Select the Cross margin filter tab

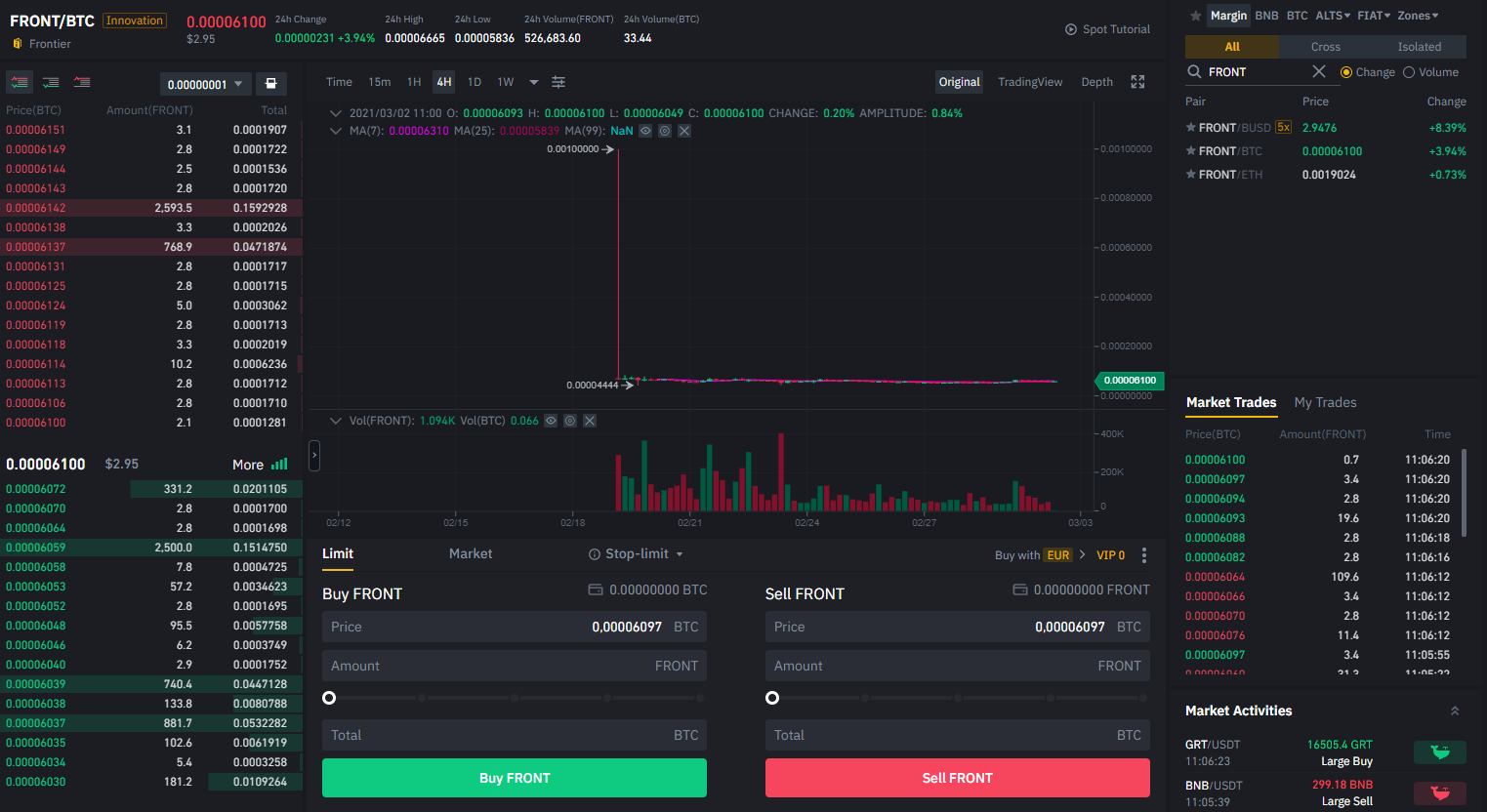click(x=1325, y=47)
